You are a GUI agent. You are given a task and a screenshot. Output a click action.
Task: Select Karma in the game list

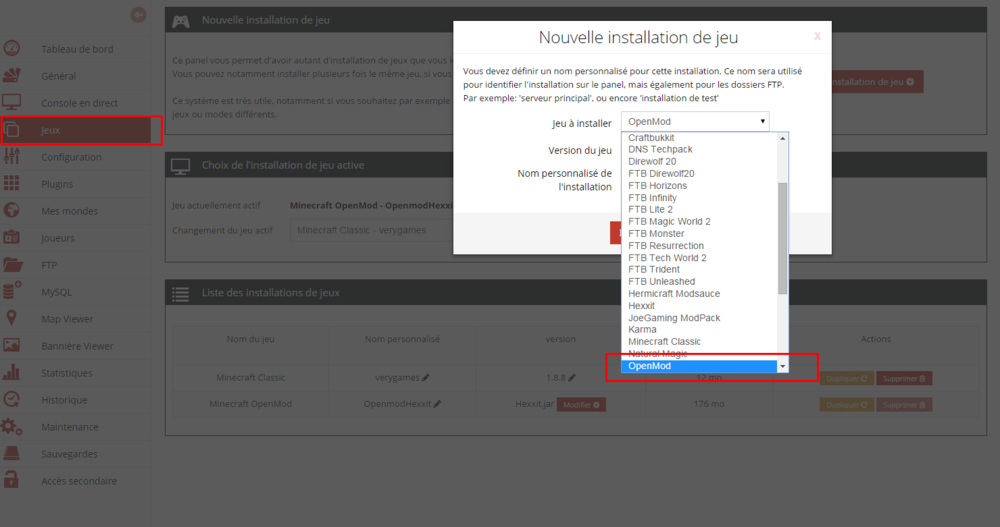[x=700, y=329]
